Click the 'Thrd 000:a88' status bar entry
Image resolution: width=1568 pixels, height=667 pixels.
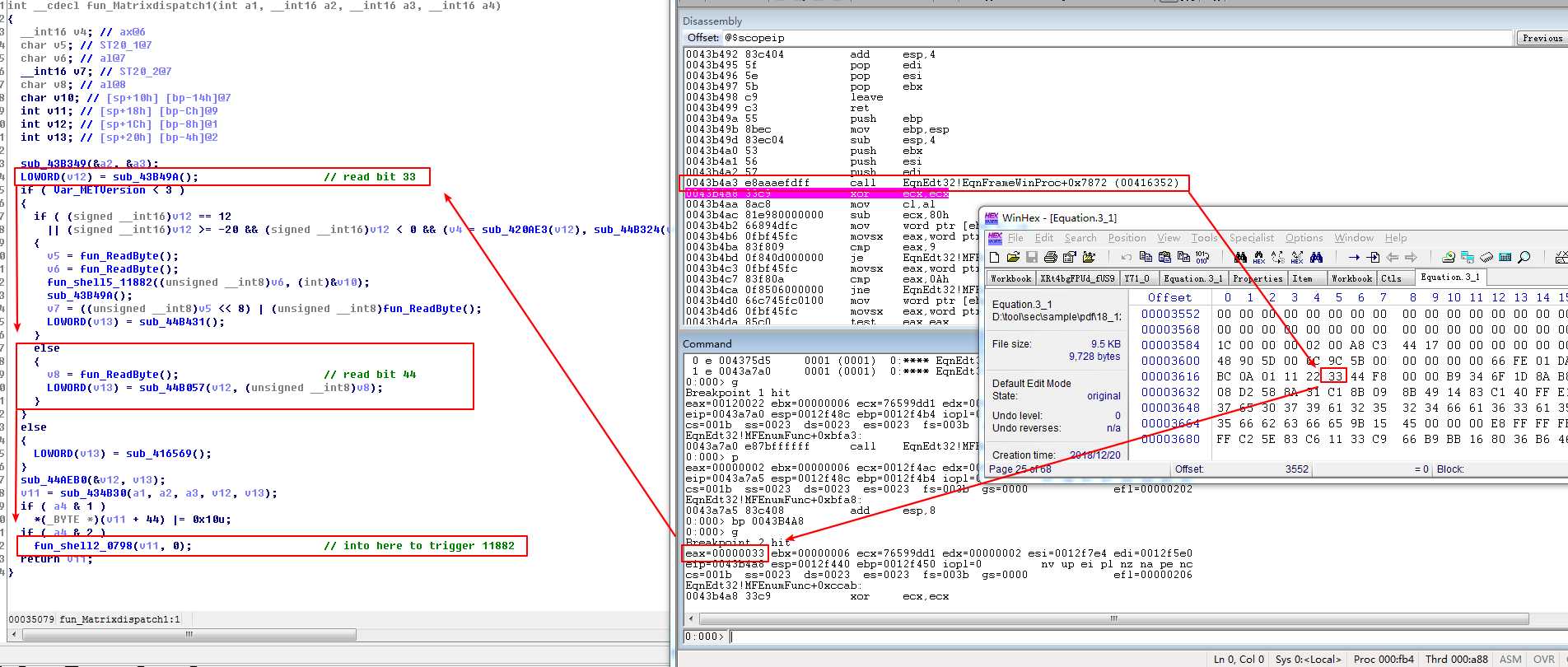click(1457, 659)
